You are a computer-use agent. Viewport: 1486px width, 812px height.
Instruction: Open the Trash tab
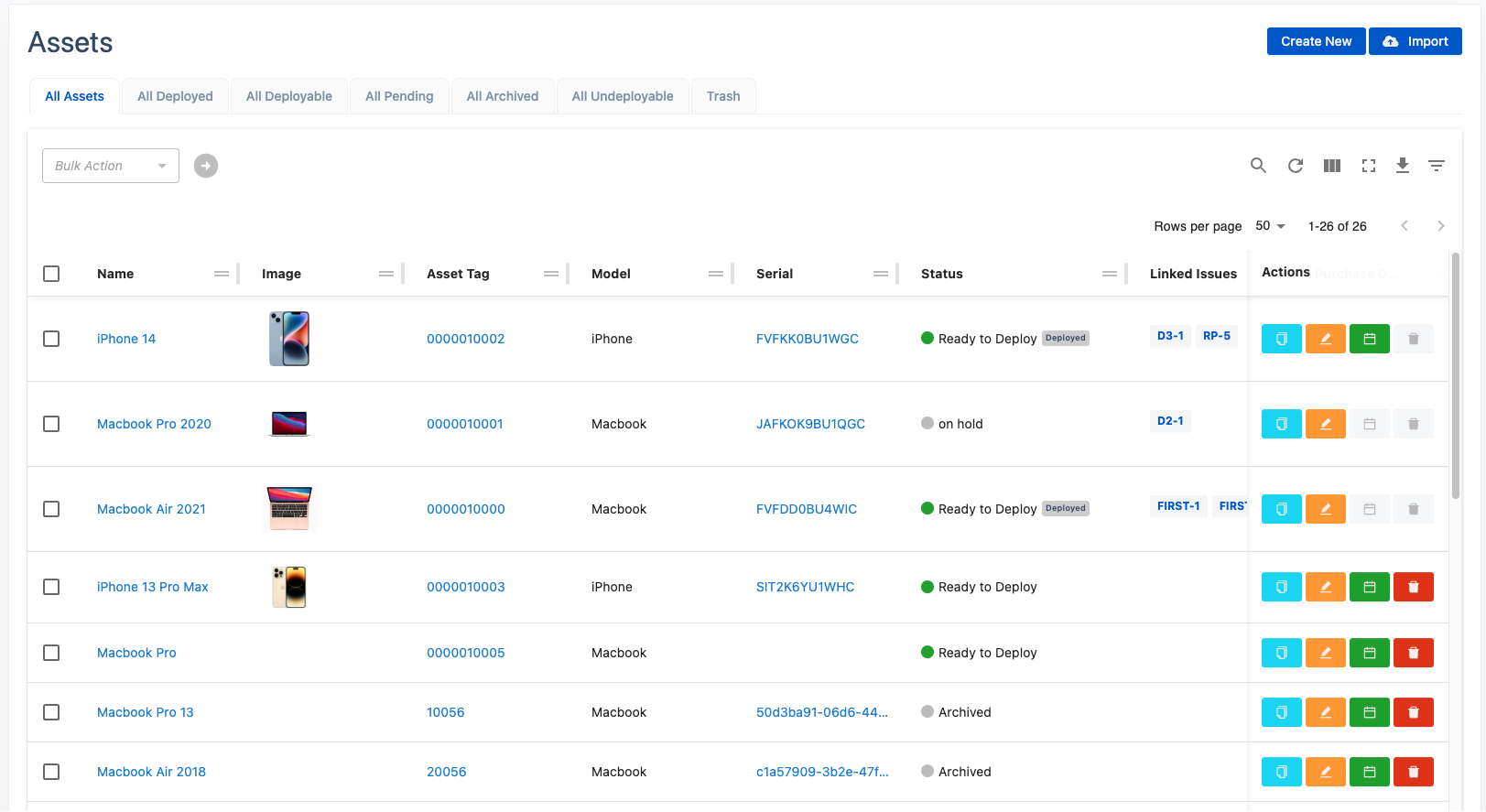coord(722,96)
